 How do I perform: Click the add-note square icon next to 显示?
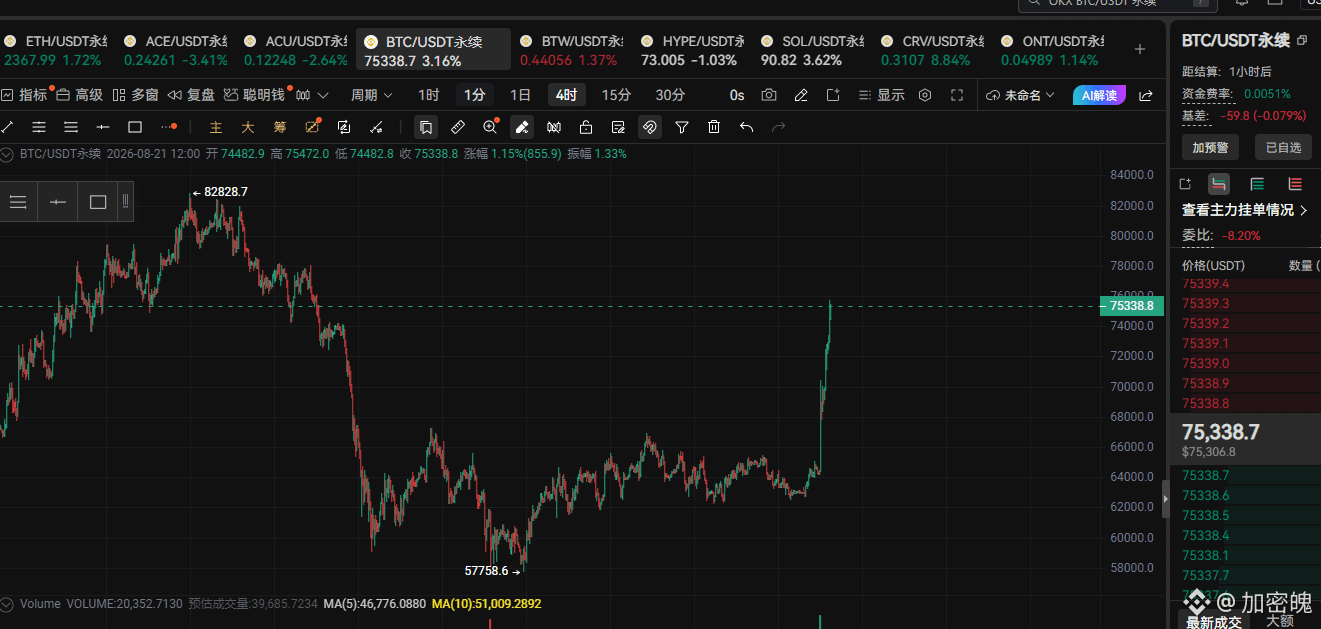833,95
